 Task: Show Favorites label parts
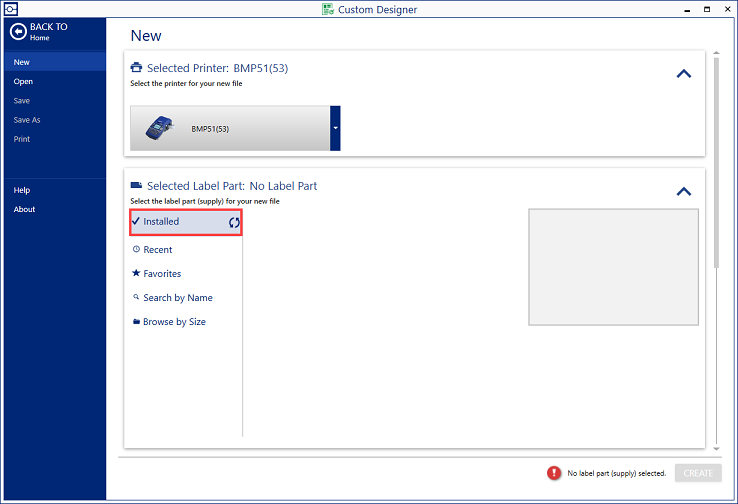click(x=161, y=274)
